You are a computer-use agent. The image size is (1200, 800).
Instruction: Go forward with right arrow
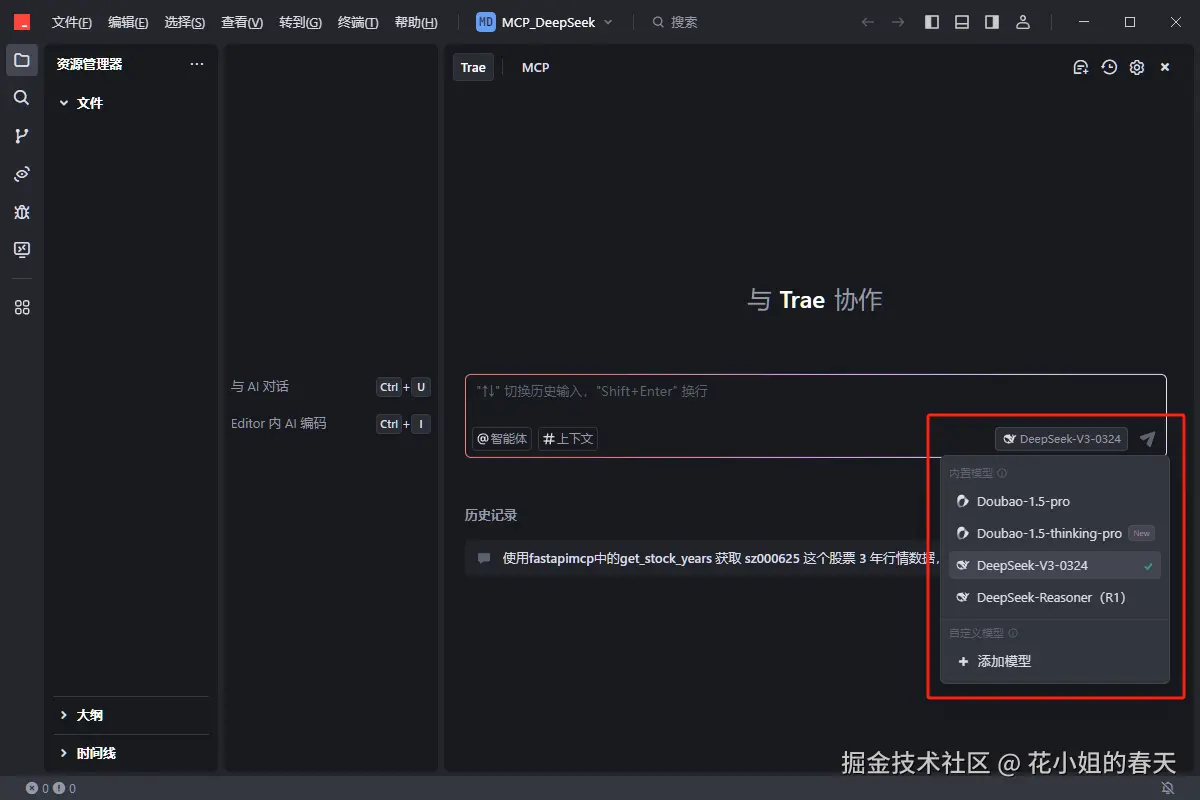(x=898, y=22)
